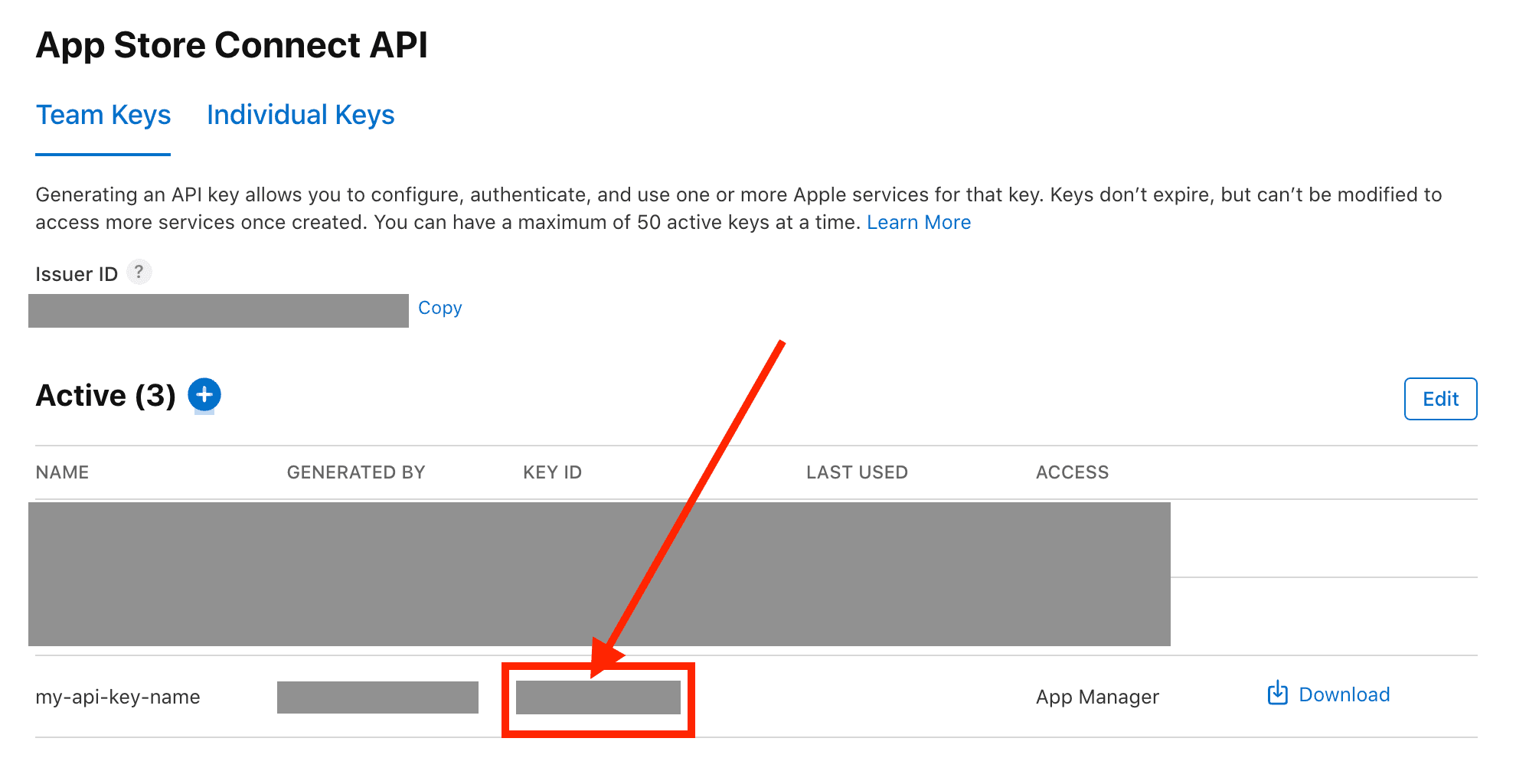Open the Learn More link
This screenshot has height=784, width=1516.
(919, 222)
